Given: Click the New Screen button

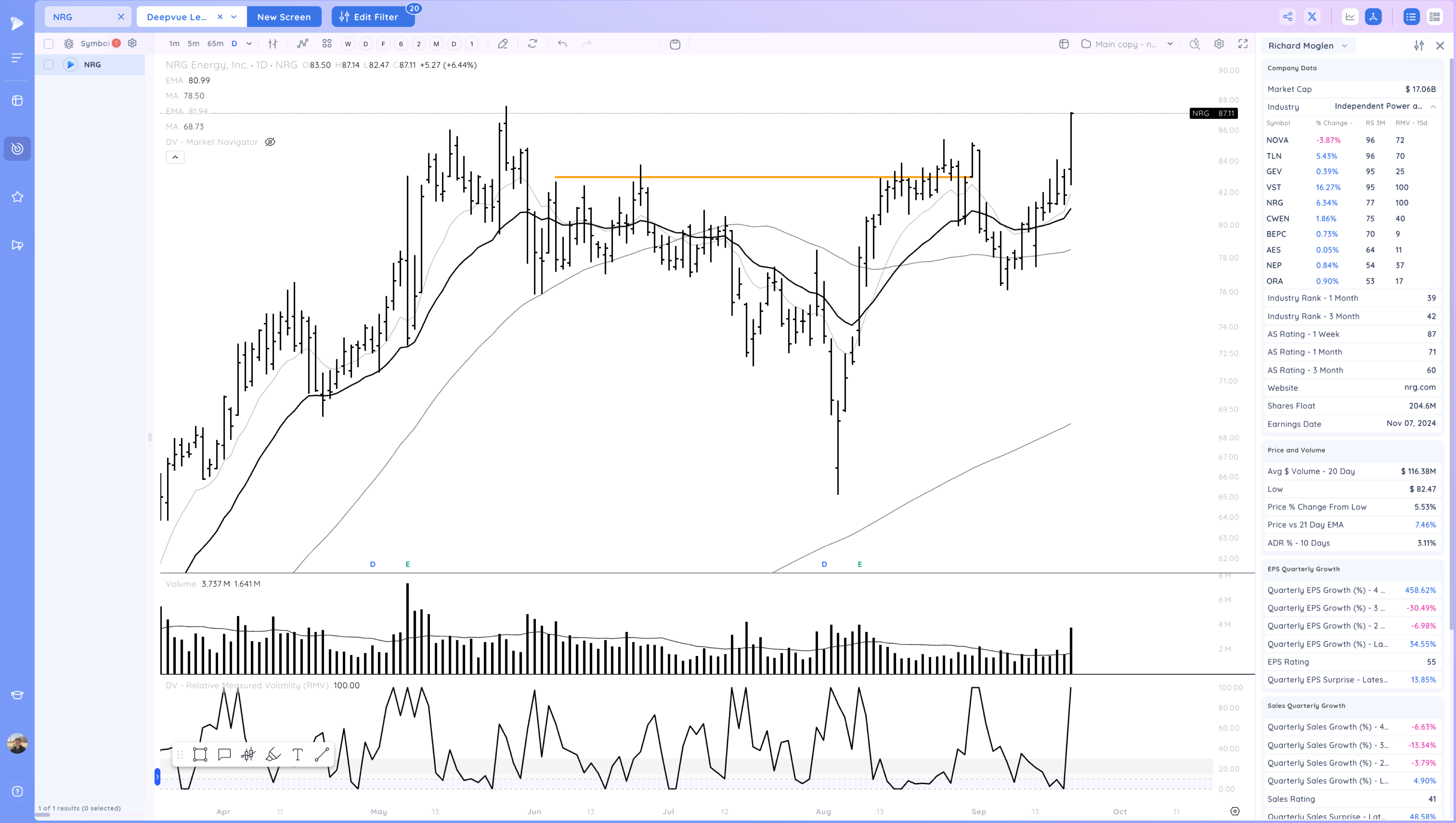Looking at the screenshot, I should [x=284, y=17].
